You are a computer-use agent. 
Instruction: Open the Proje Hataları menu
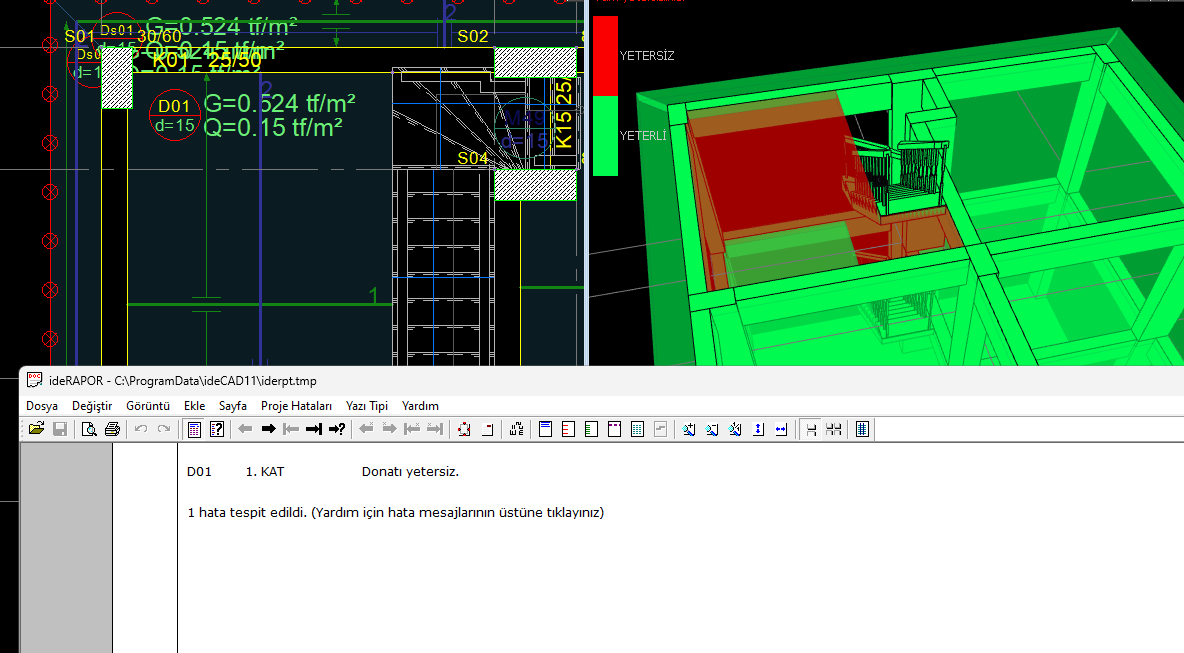click(x=296, y=406)
